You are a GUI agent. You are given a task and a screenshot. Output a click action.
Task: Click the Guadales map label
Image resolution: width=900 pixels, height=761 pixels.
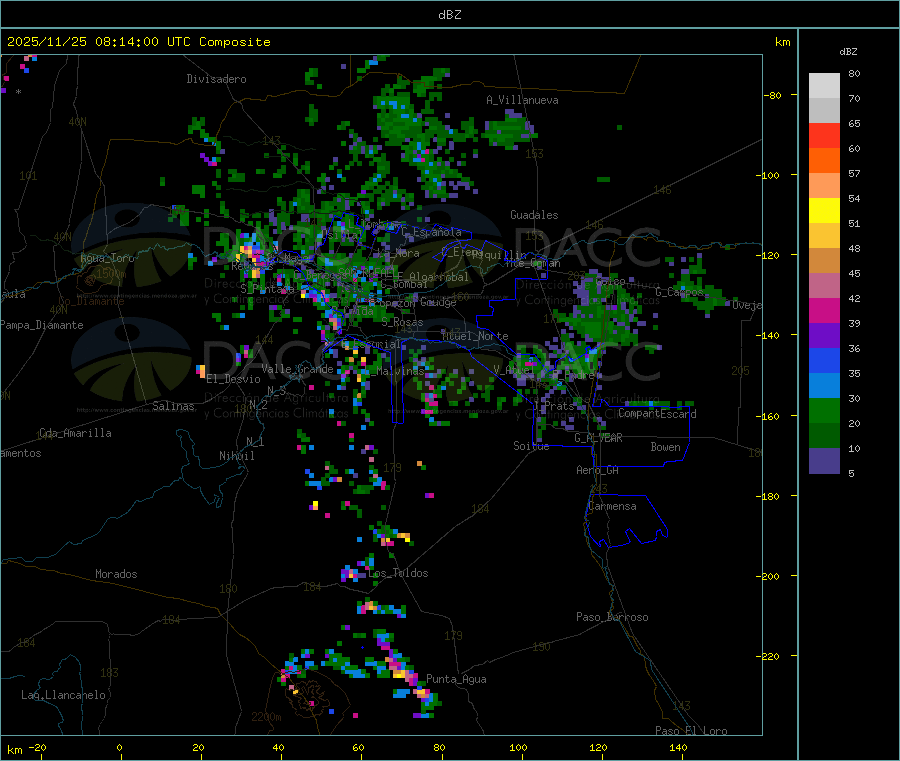[534, 215]
